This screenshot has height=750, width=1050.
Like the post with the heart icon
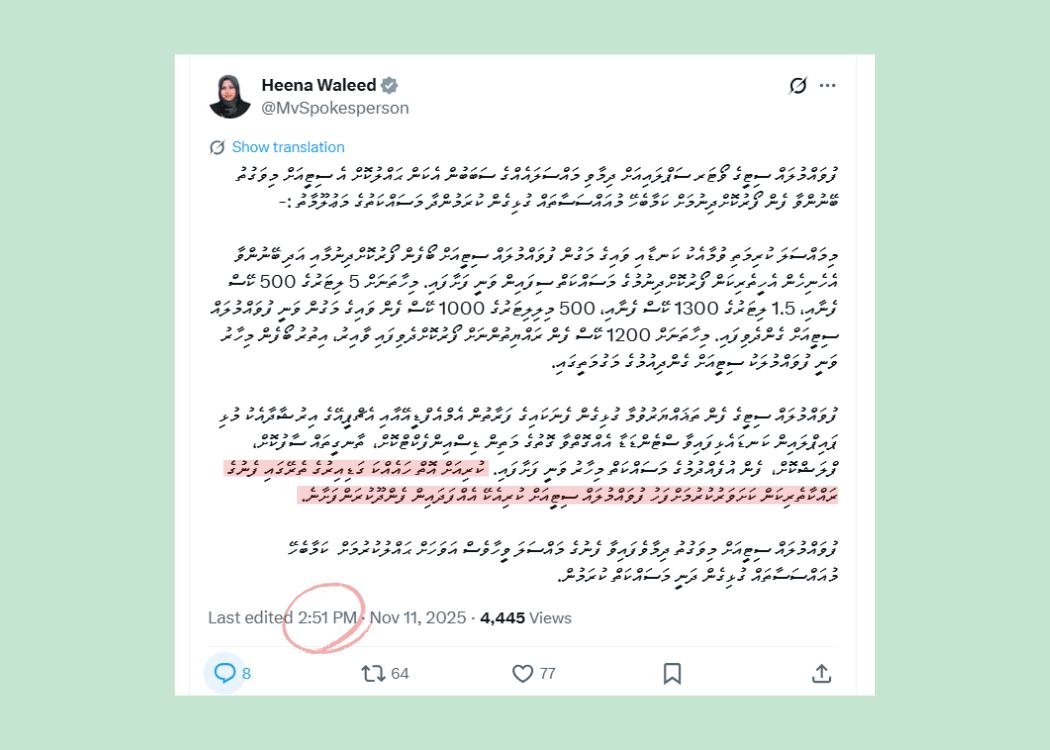522,673
